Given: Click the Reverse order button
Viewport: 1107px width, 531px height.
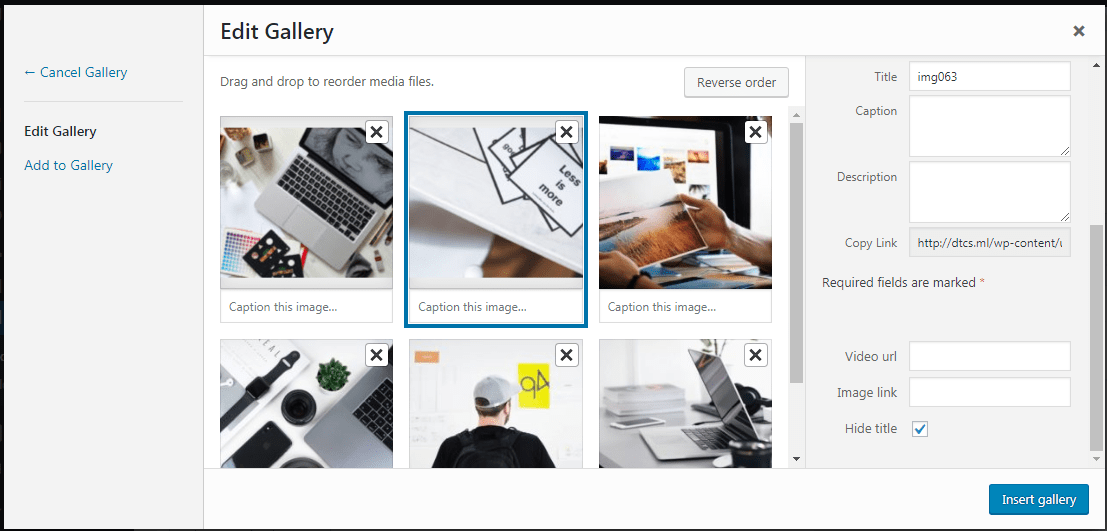Looking at the screenshot, I should click(x=736, y=83).
